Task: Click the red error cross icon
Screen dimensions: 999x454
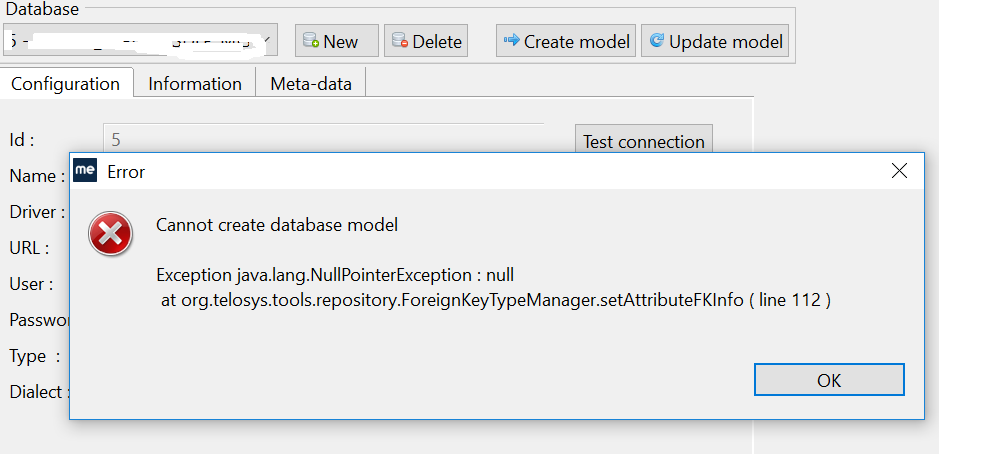Action: click(109, 235)
